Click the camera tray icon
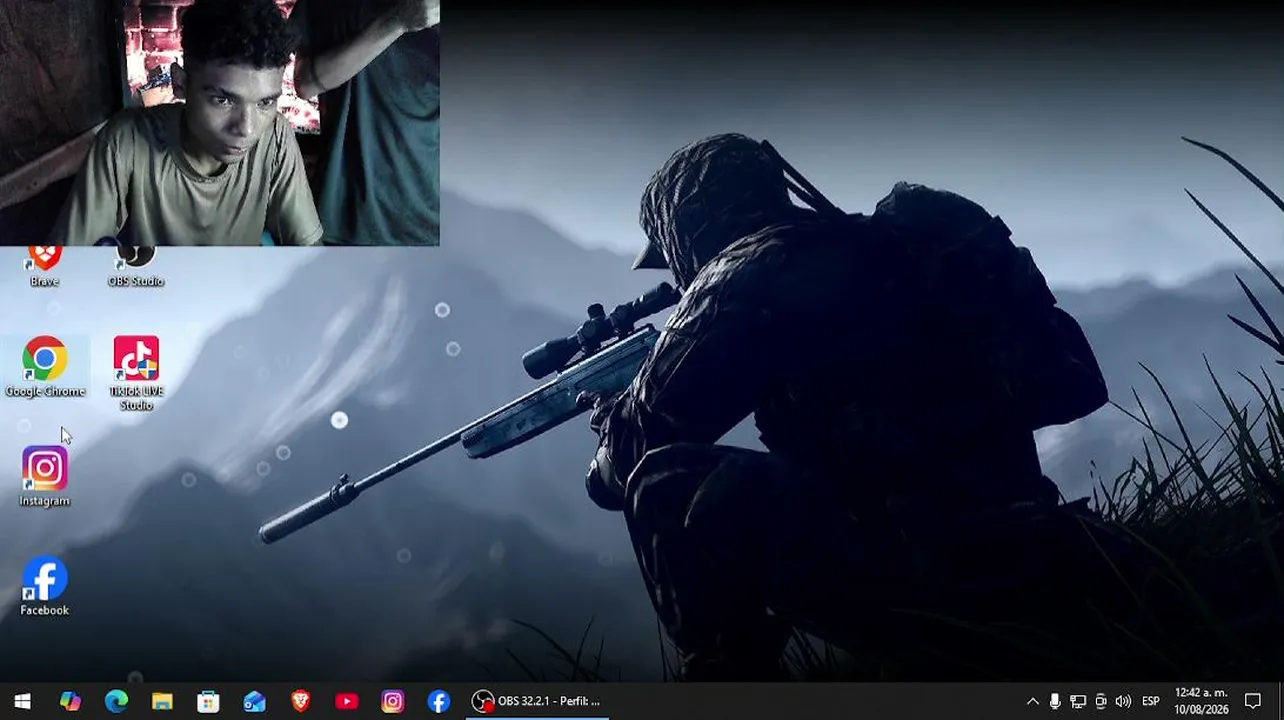 1101,701
